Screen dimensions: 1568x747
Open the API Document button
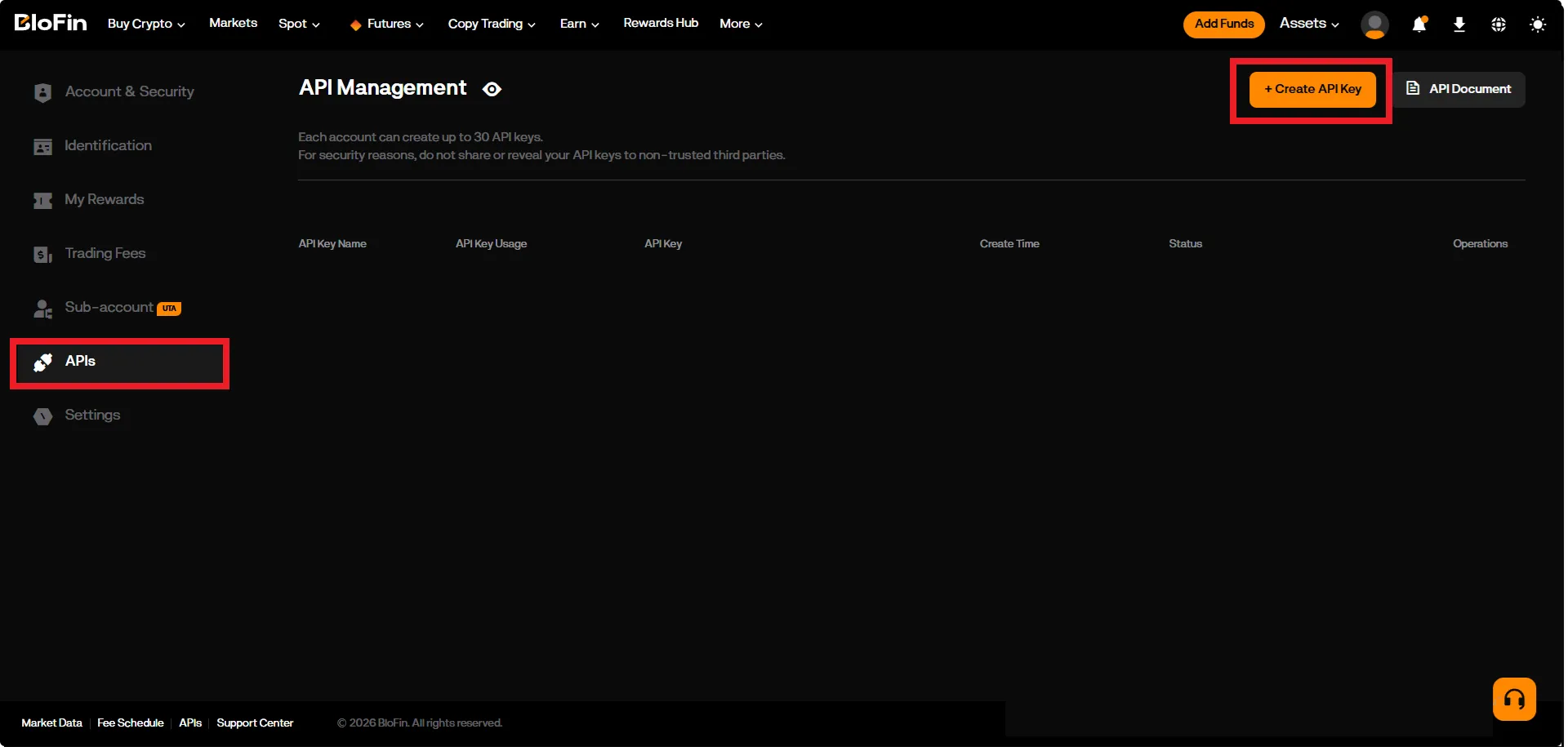1459,89
